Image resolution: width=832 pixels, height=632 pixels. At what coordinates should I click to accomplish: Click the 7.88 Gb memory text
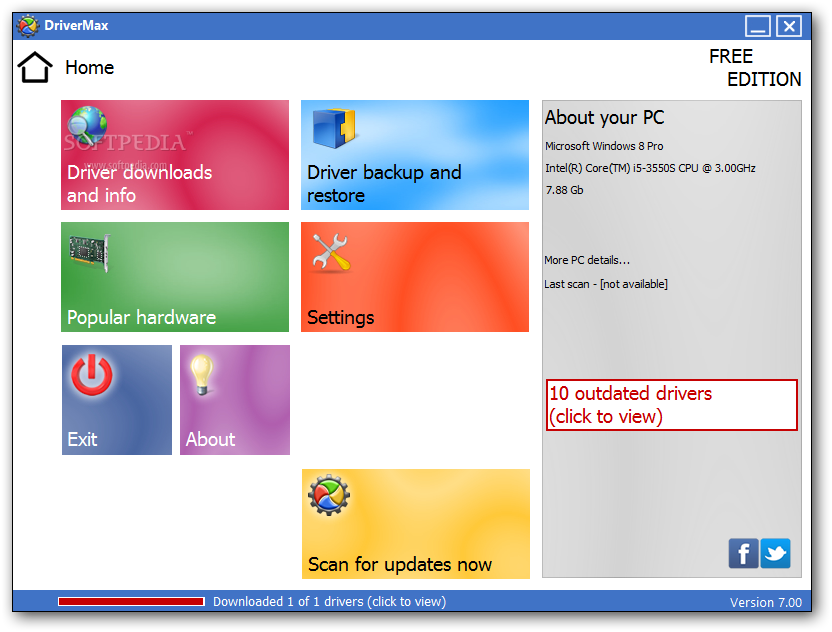point(564,190)
